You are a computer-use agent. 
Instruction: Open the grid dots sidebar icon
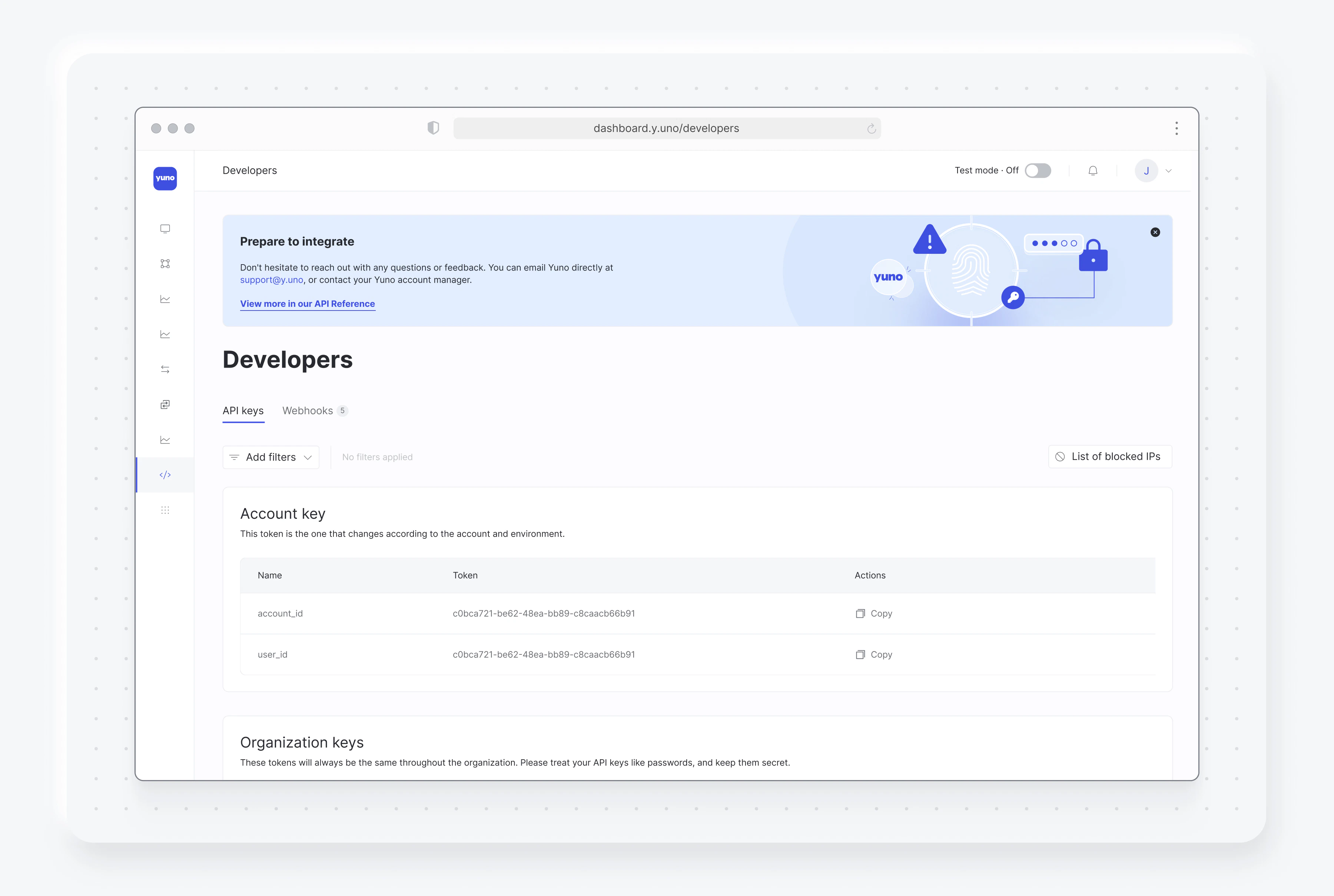165,510
